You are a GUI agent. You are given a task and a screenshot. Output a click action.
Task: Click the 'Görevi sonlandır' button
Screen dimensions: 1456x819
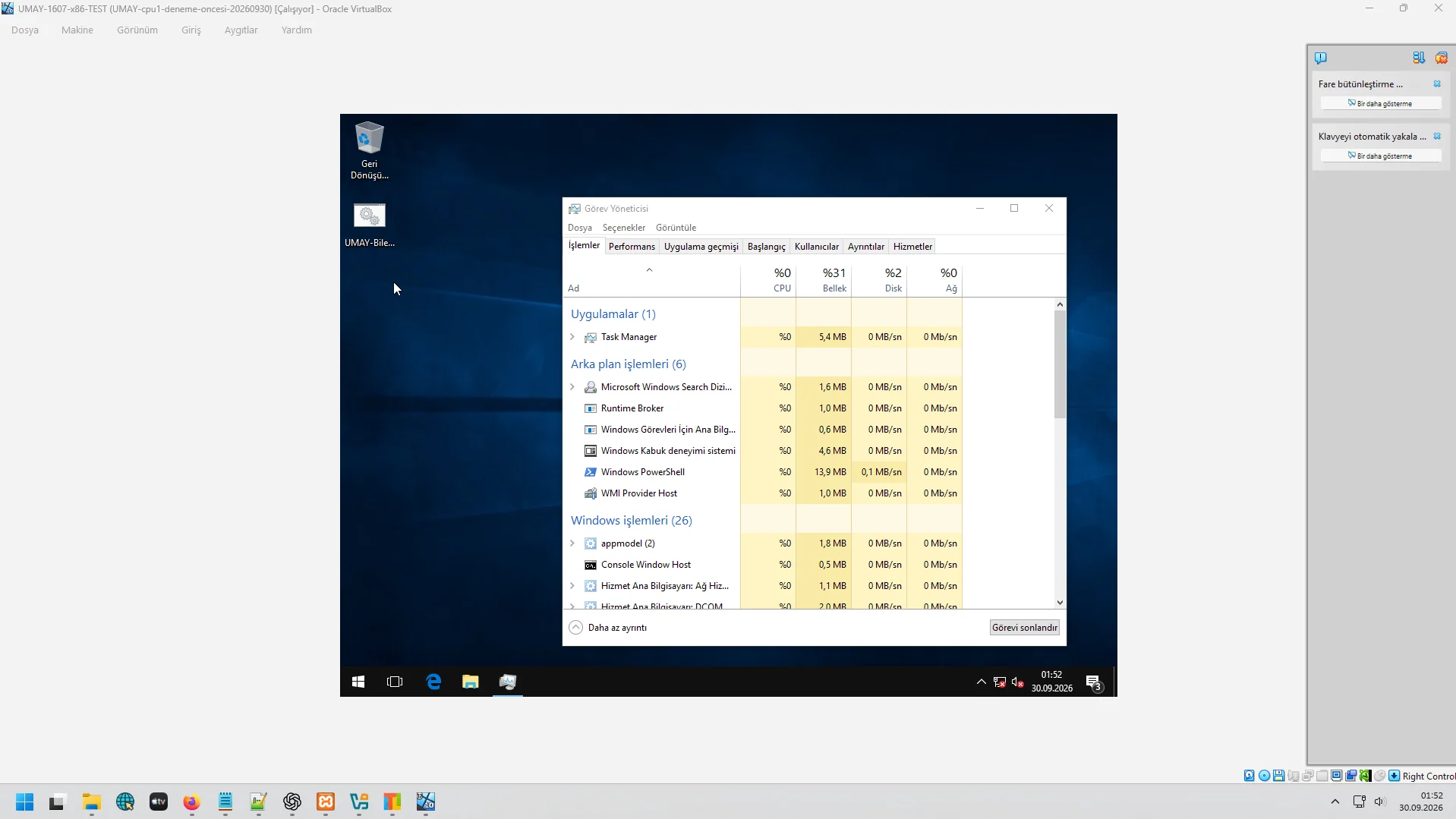1025,628
